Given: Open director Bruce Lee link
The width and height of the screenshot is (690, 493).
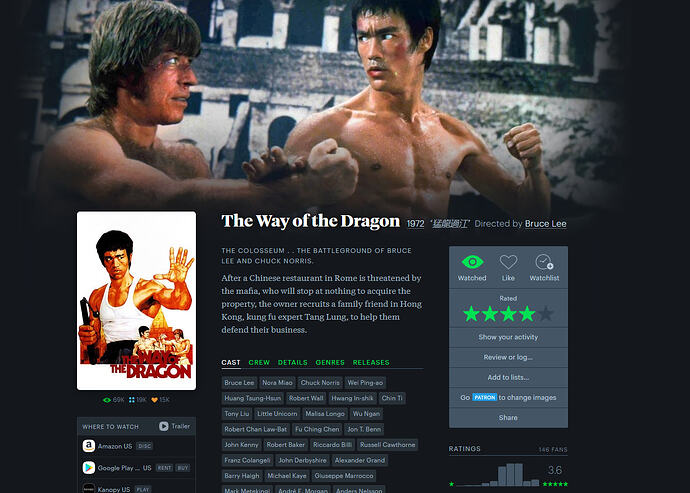Looking at the screenshot, I should [x=545, y=224].
